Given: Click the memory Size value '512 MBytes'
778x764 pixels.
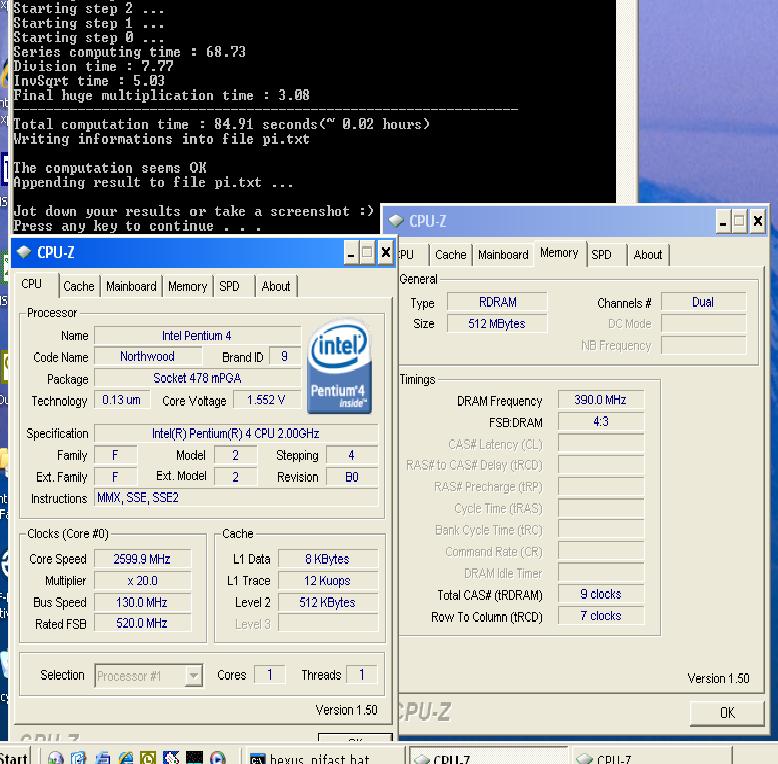Looking at the screenshot, I should click(x=497, y=323).
